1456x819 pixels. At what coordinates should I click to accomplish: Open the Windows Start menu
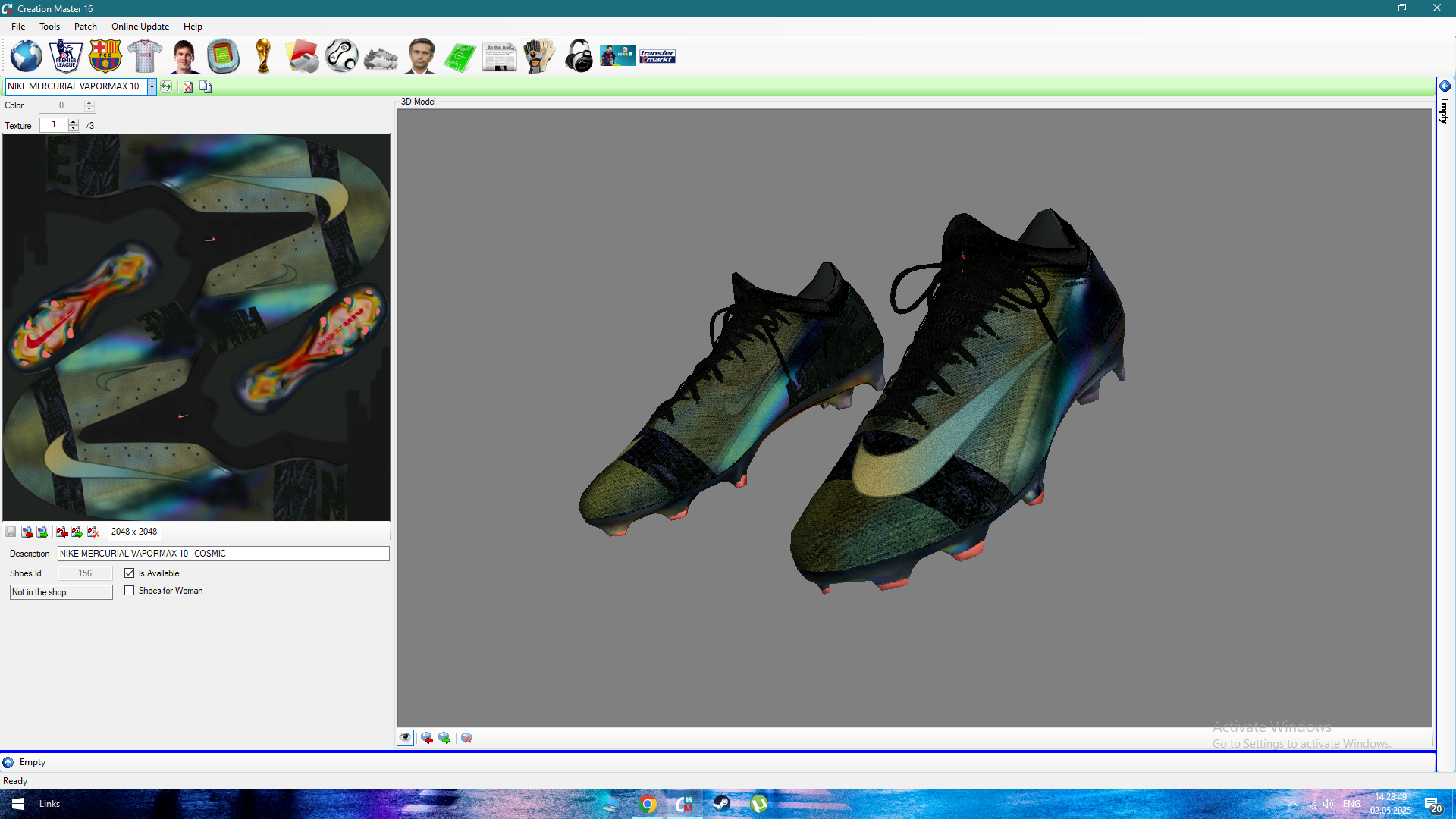(18, 804)
